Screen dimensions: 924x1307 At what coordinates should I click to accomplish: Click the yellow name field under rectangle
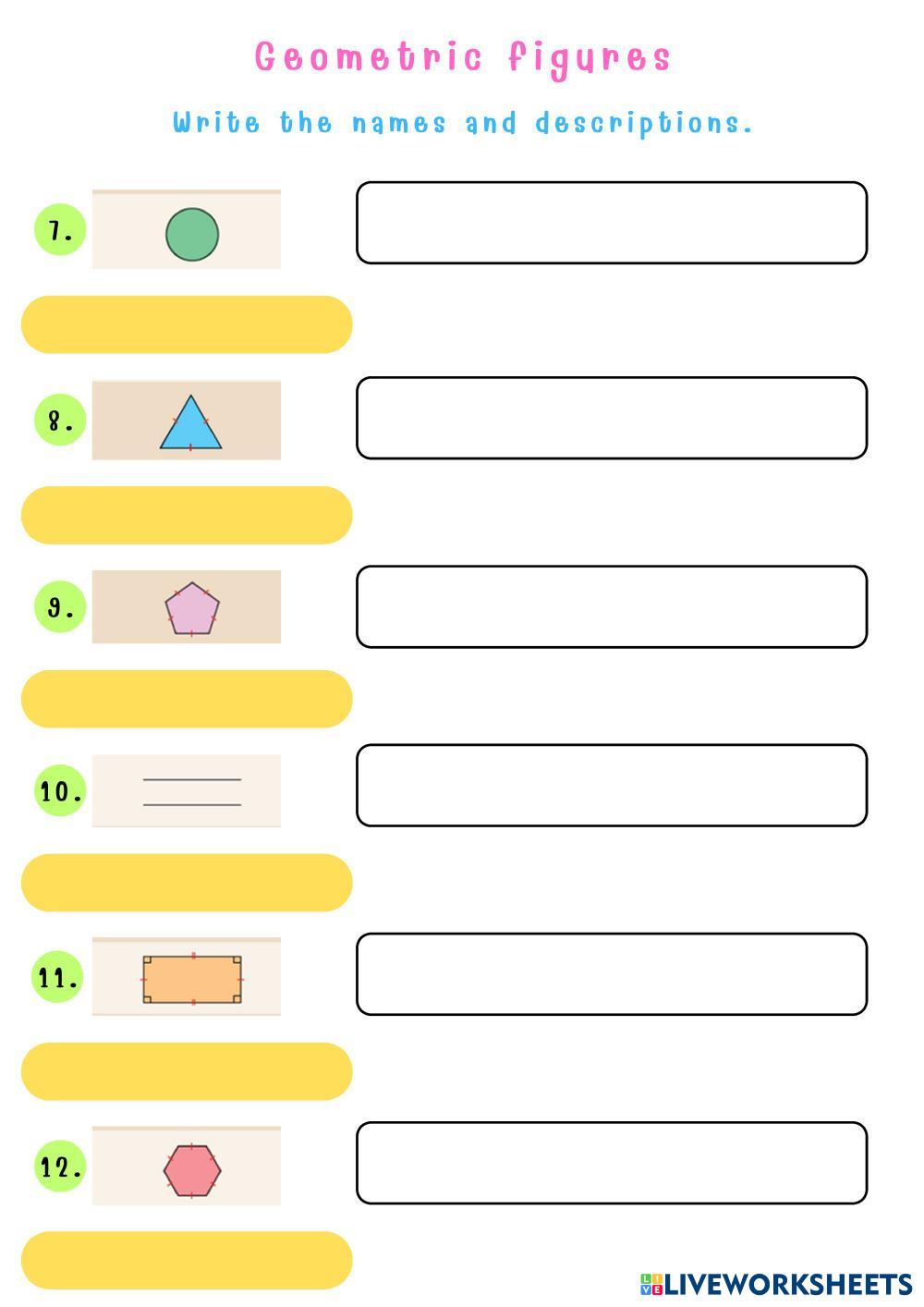click(x=187, y=1071)
